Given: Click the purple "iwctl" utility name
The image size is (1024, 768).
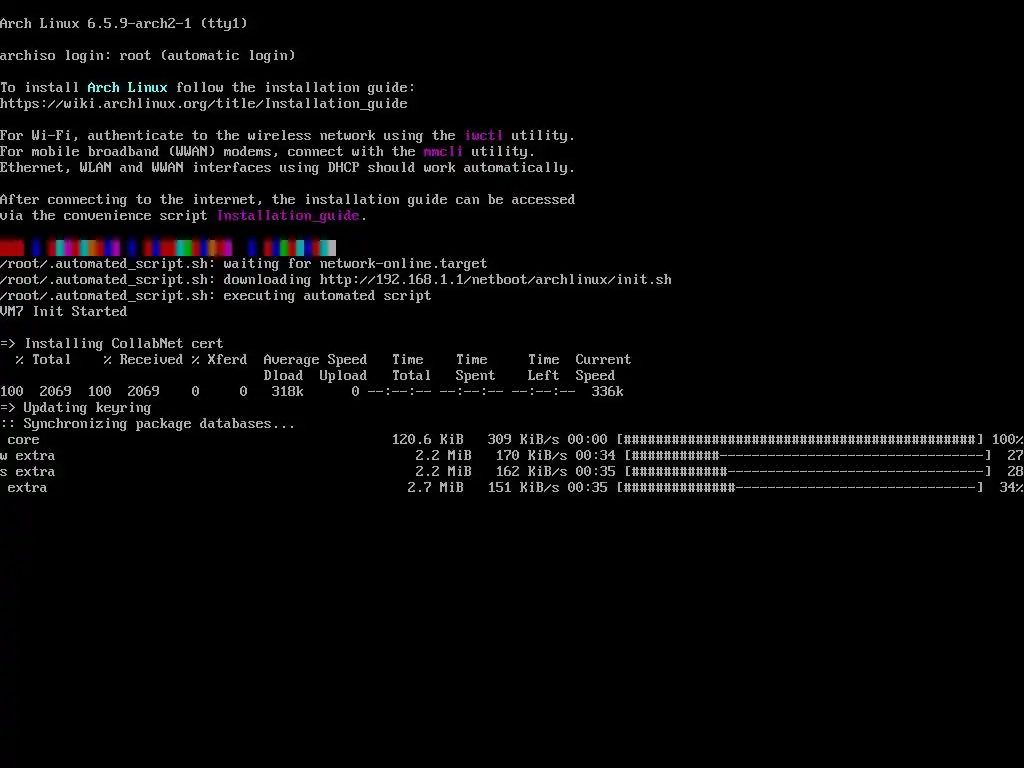Looking at the screenshot, I should coord(483,135).
